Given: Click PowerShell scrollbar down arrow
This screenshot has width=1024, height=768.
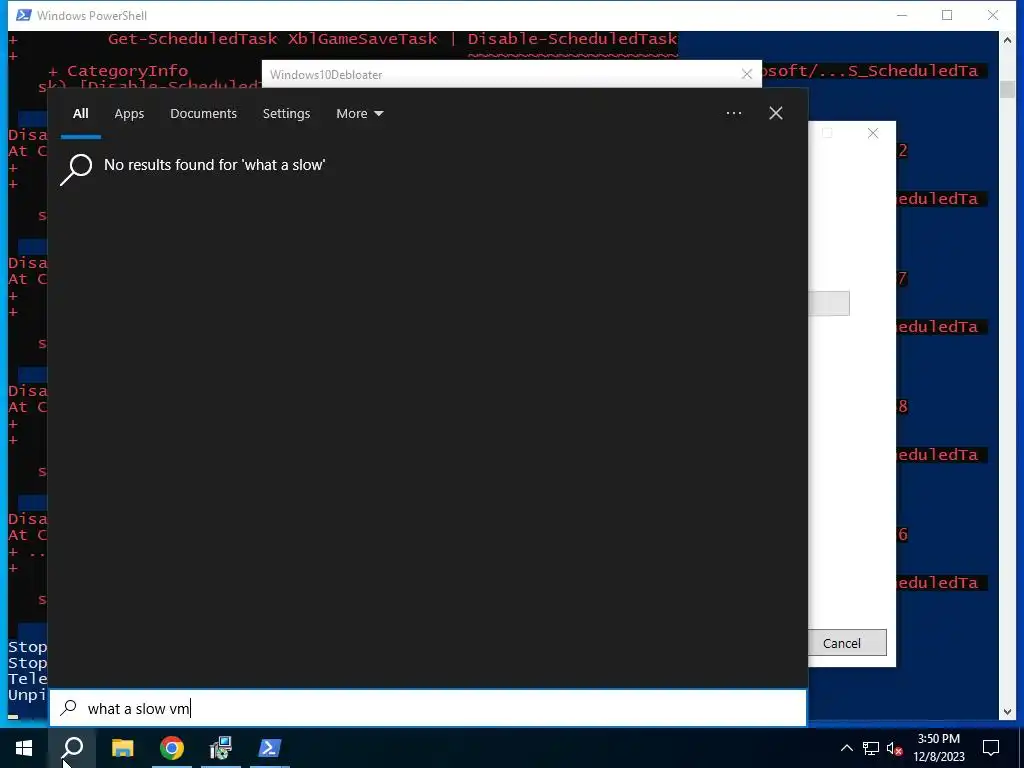Looking at the screenshot, I should tap(1007, 712).
